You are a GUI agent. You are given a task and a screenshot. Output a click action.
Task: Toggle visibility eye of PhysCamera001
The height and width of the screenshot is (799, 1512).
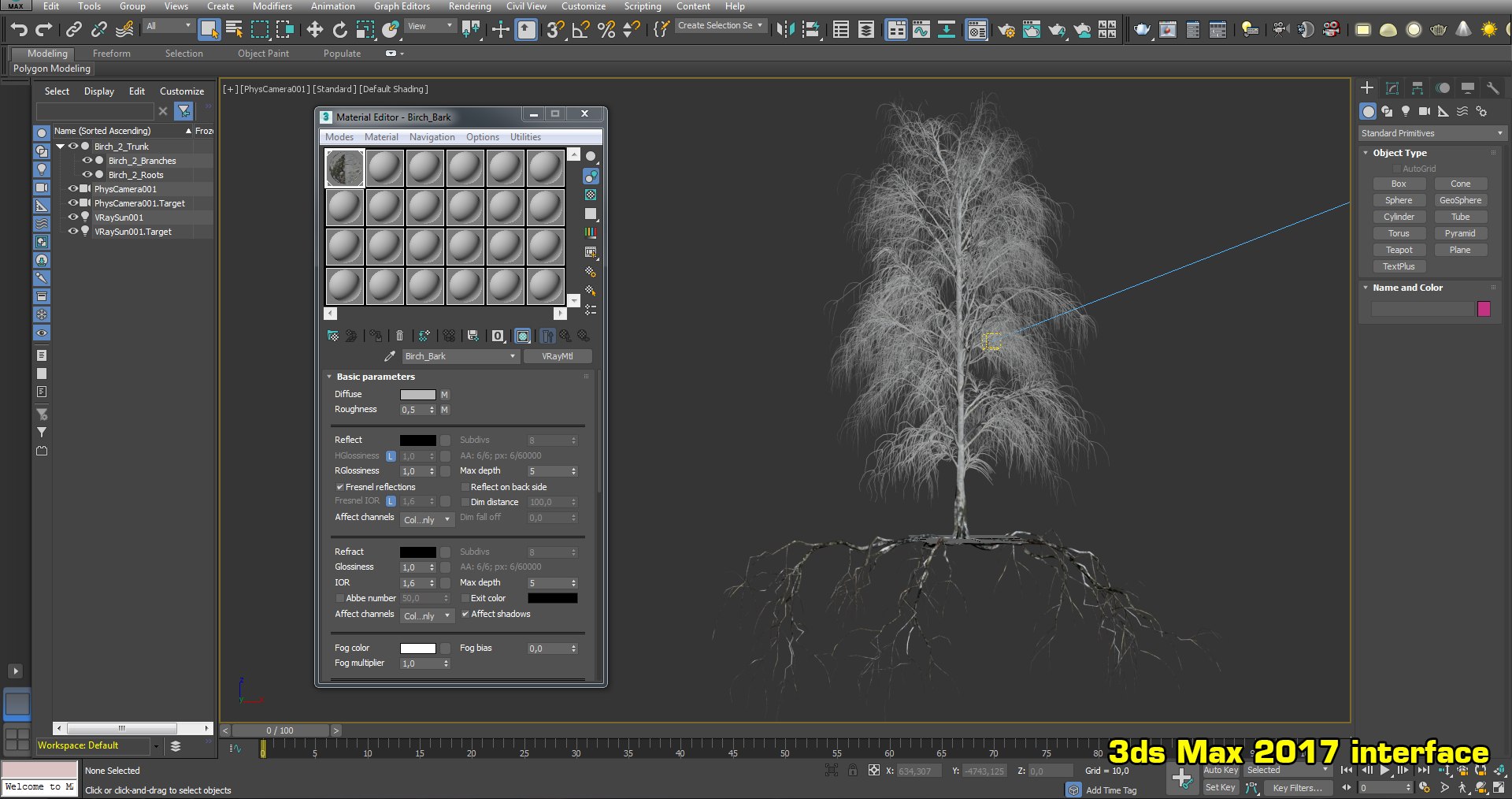pos(73,189)
